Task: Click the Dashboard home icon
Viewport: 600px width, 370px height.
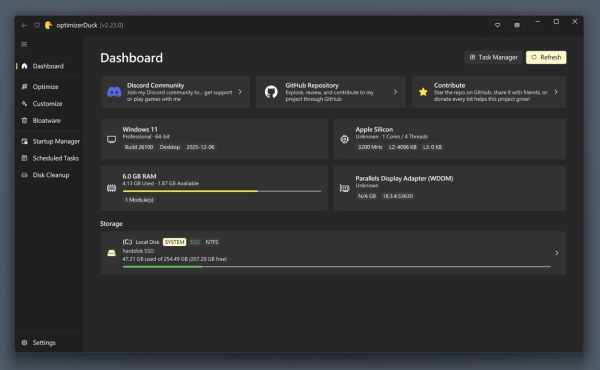Action: click(x=24, y=66)
